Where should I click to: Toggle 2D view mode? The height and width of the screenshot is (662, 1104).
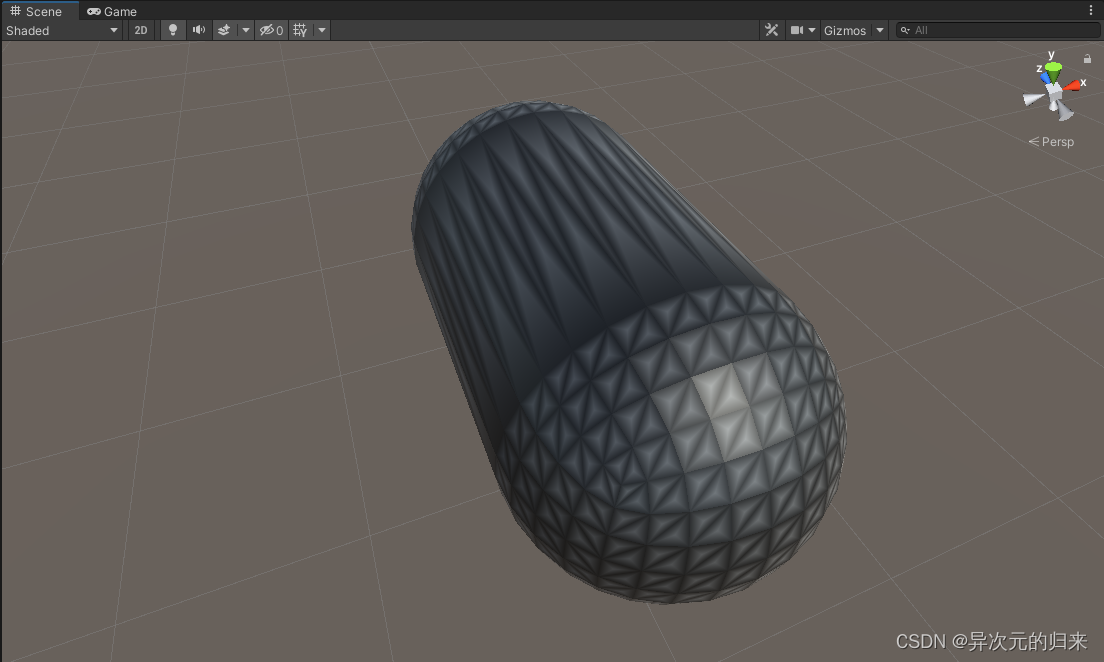141,30
